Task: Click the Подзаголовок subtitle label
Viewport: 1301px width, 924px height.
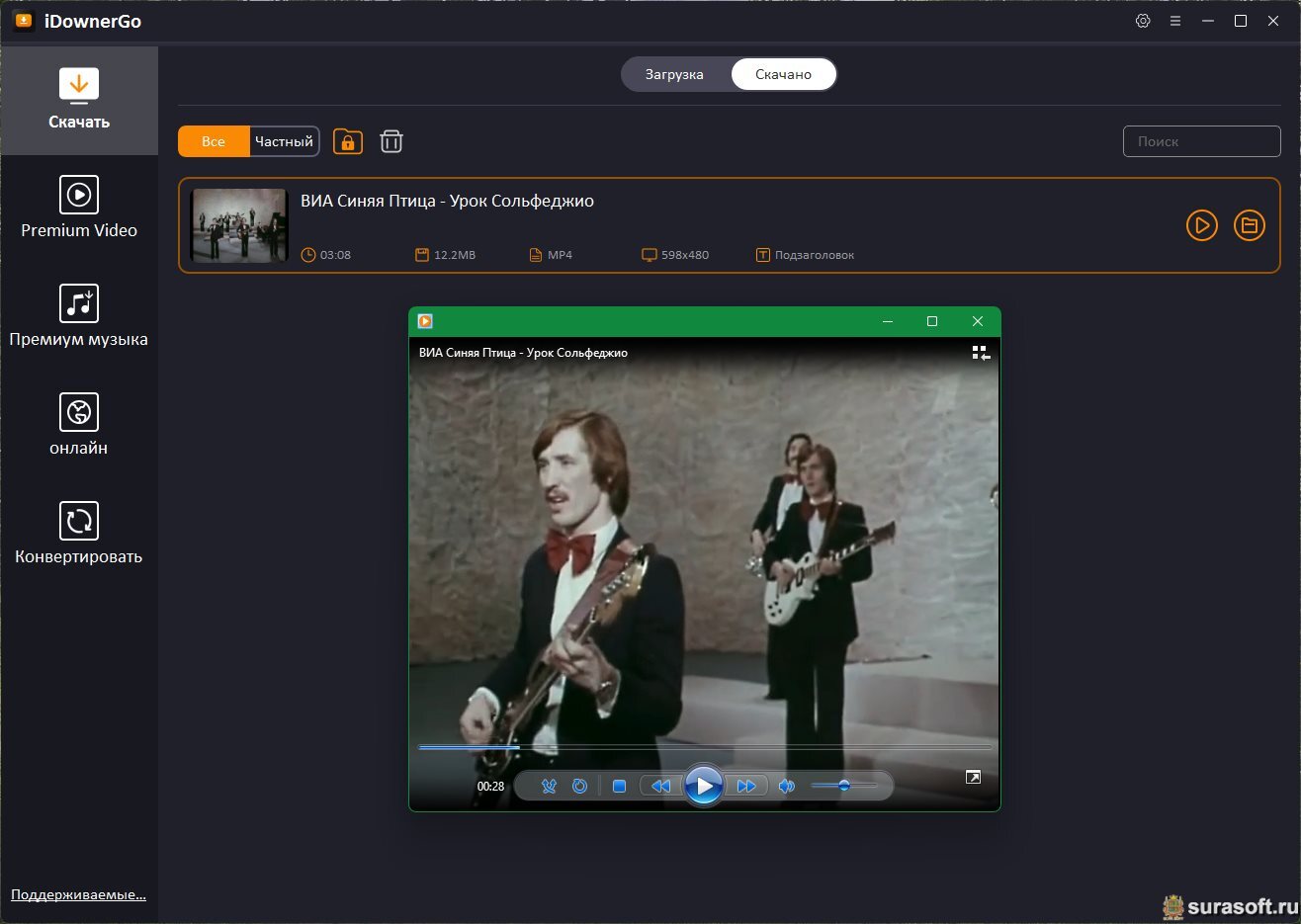Action: click(x=815, y=255)
